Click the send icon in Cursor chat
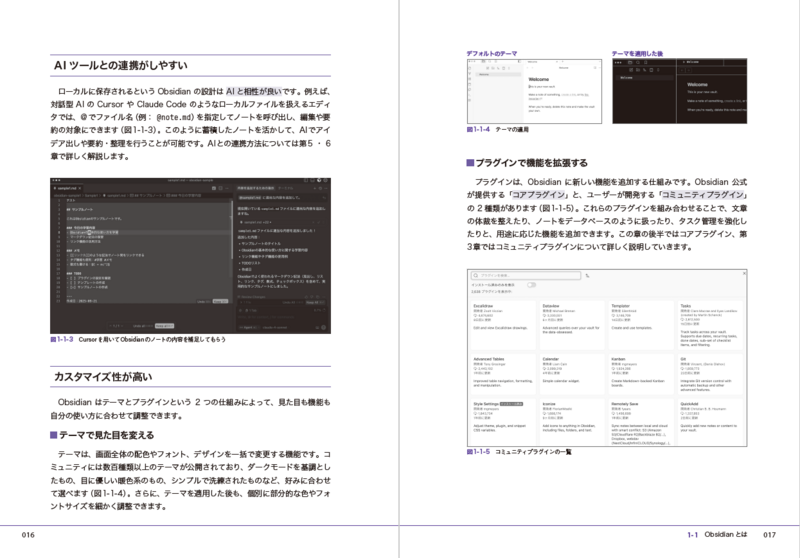This screenshot has width=800, height=558. point(323,325)
